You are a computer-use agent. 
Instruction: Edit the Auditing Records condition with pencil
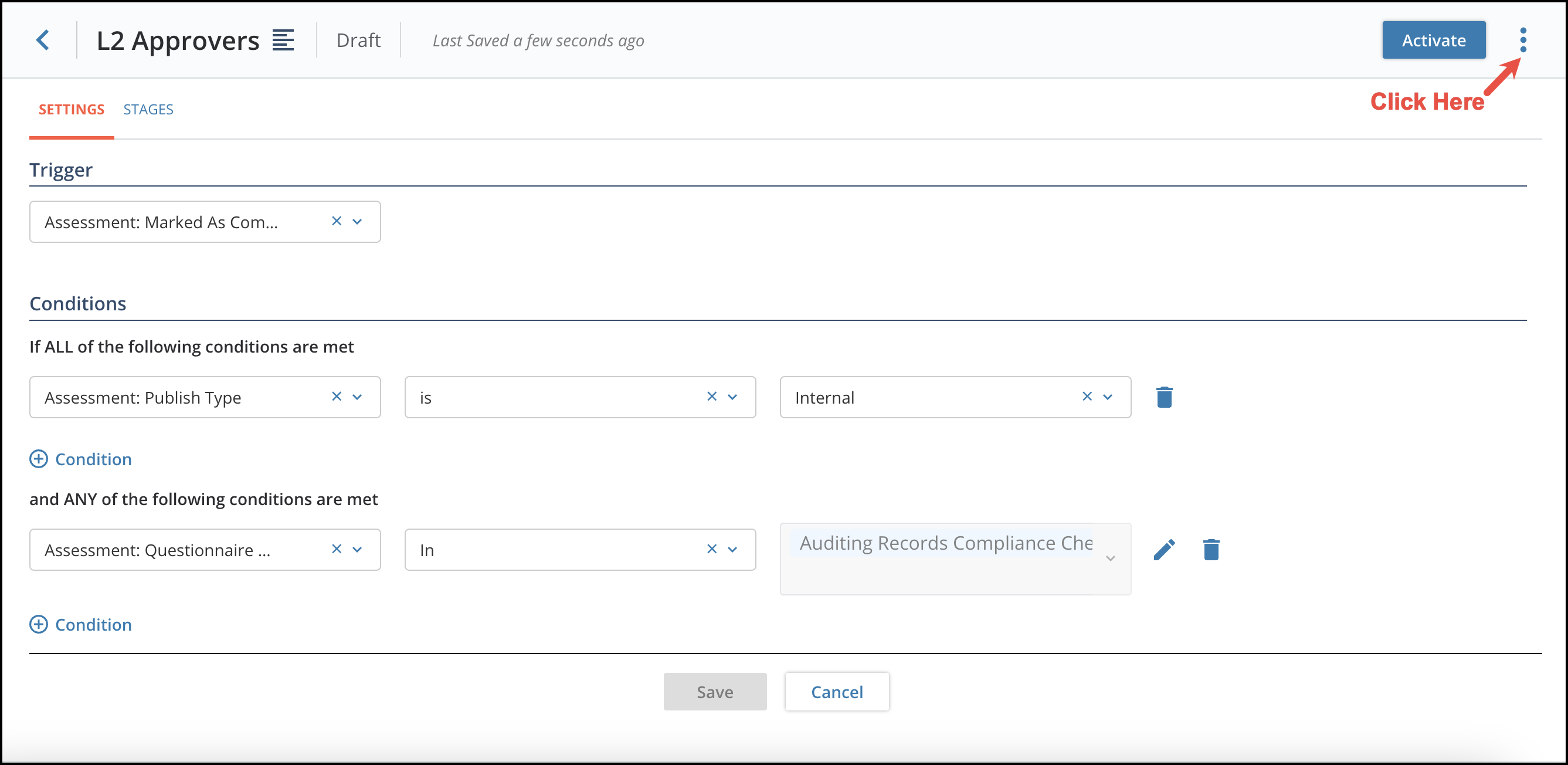[1165, 549]
